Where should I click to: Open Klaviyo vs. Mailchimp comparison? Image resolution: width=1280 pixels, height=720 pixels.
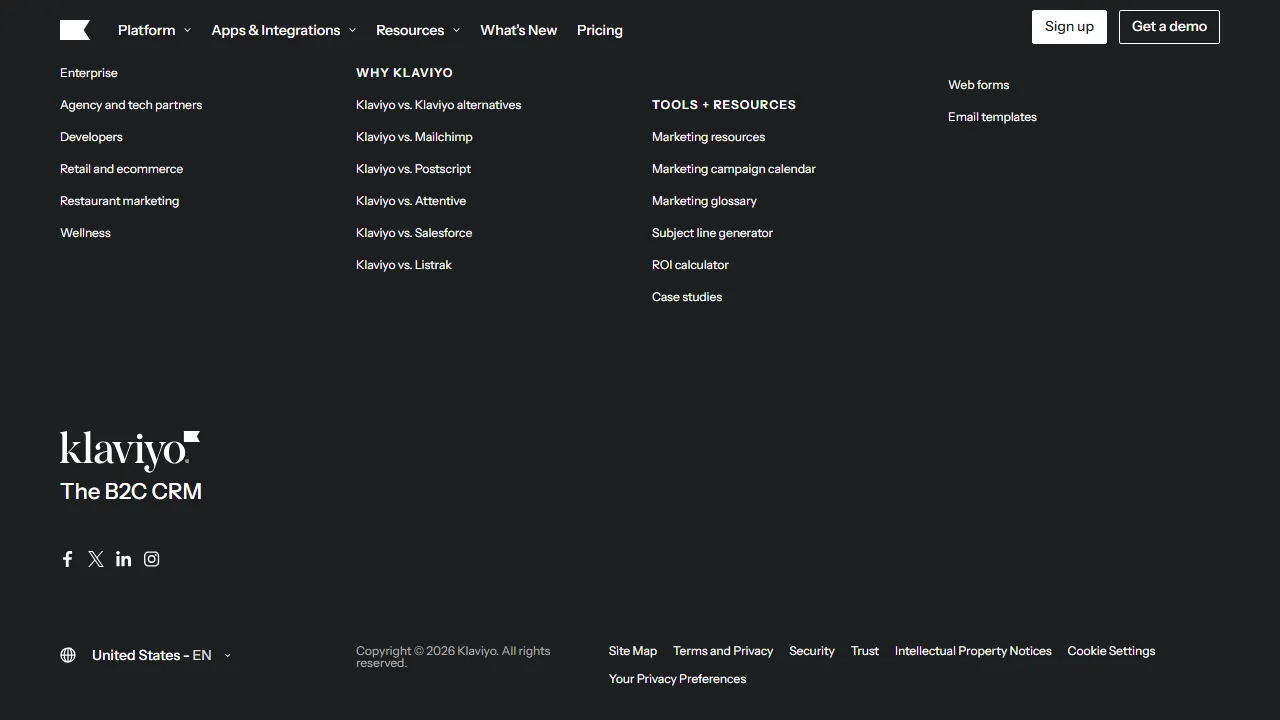point(414,137)
